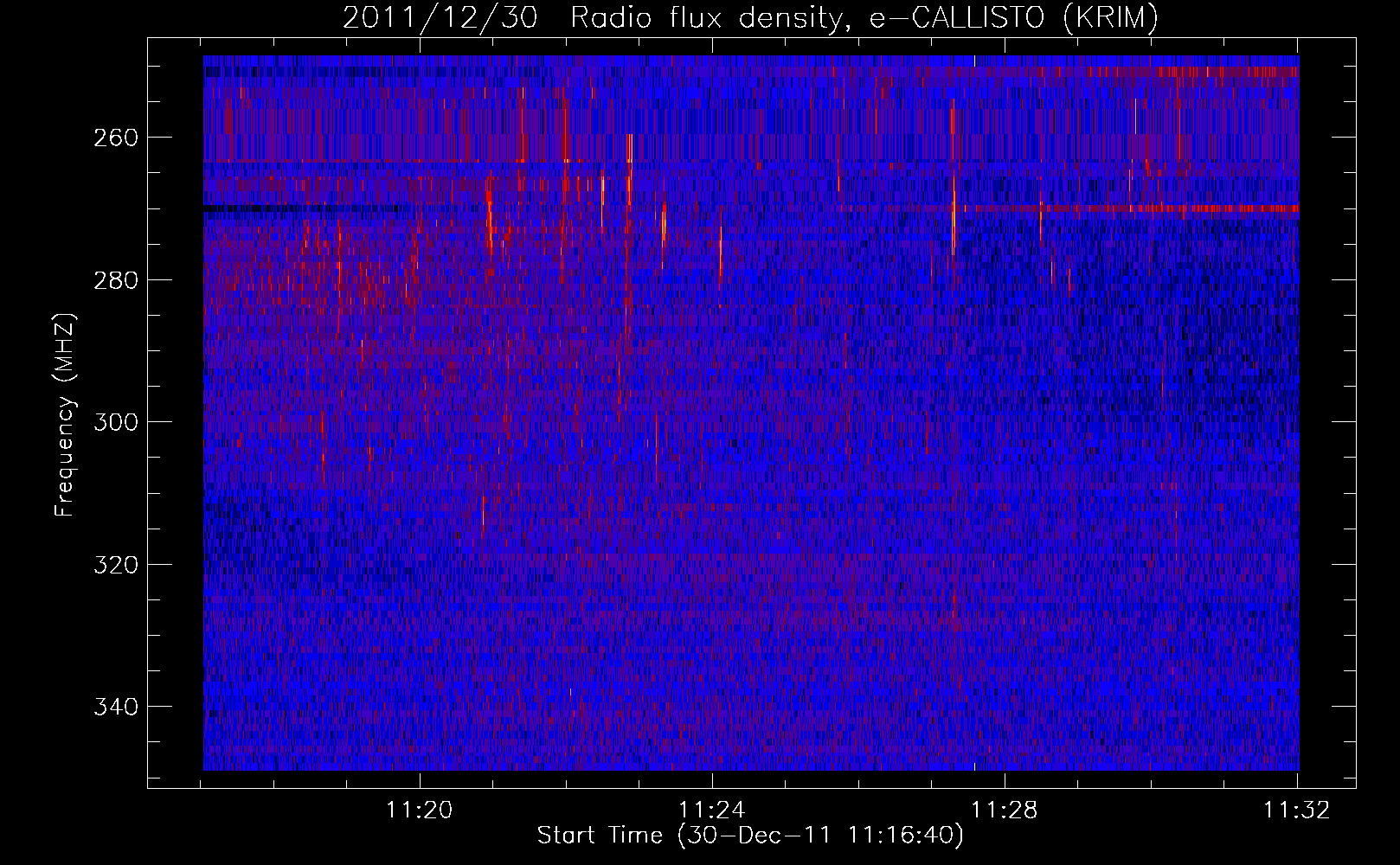Click the 340 frequency tick label

click(115, 707)
